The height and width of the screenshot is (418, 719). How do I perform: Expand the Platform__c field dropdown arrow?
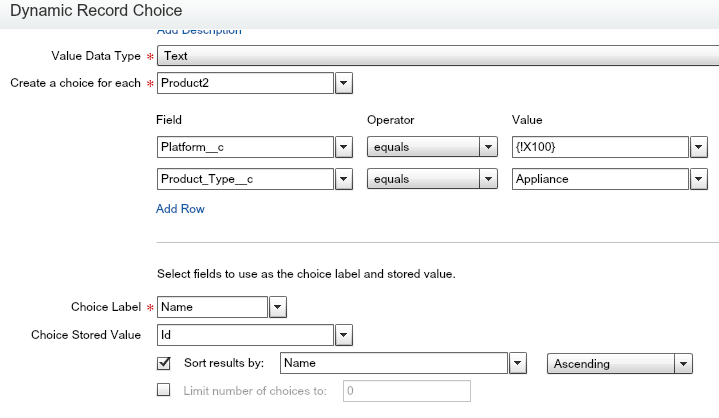(x=343, y=148)
